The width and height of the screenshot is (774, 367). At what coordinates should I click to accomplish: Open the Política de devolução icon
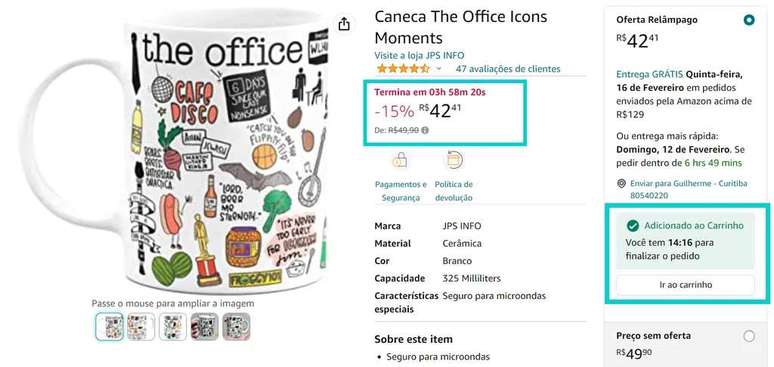coord(453,160)
